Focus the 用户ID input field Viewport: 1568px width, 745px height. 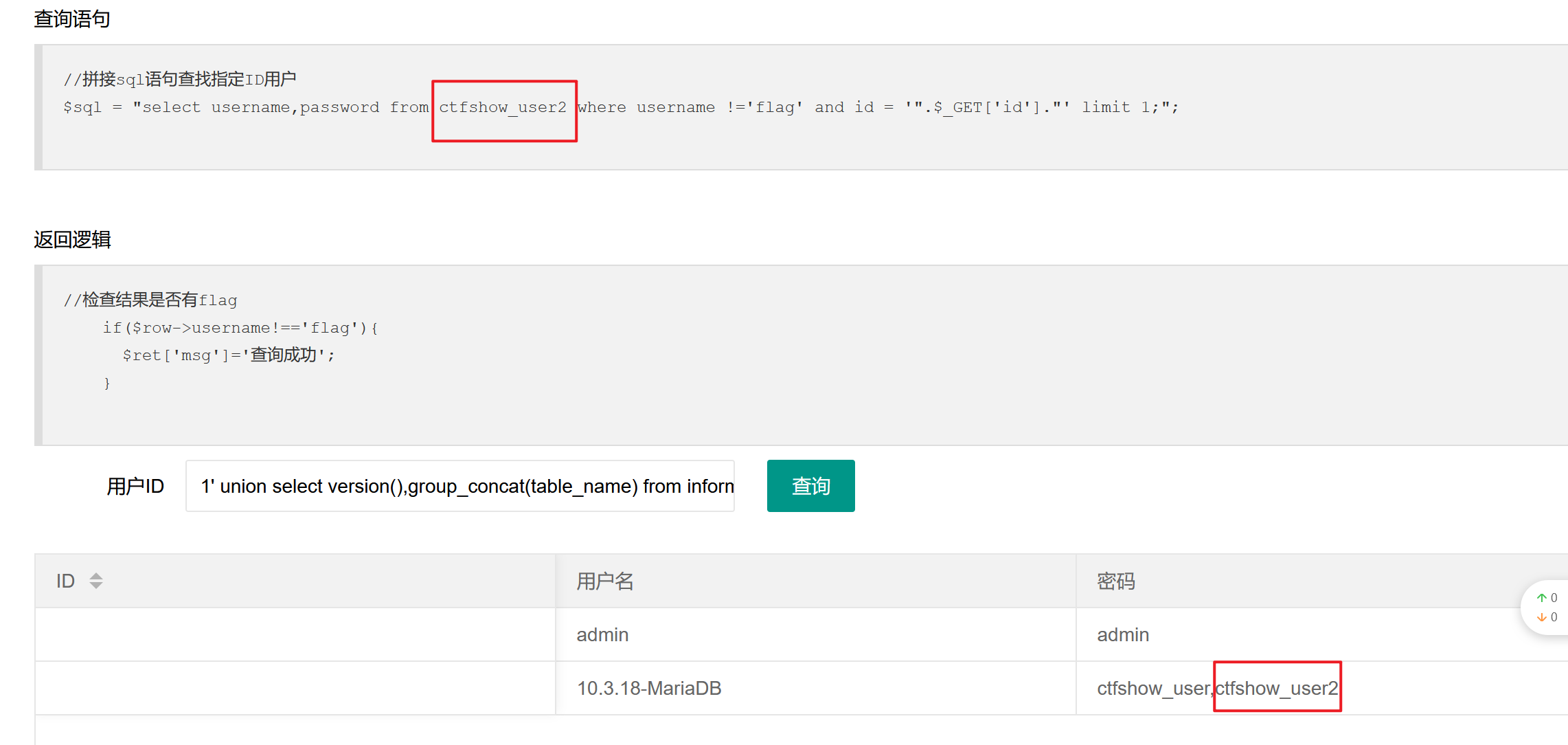pyautogui.click(x=459, y=486)
